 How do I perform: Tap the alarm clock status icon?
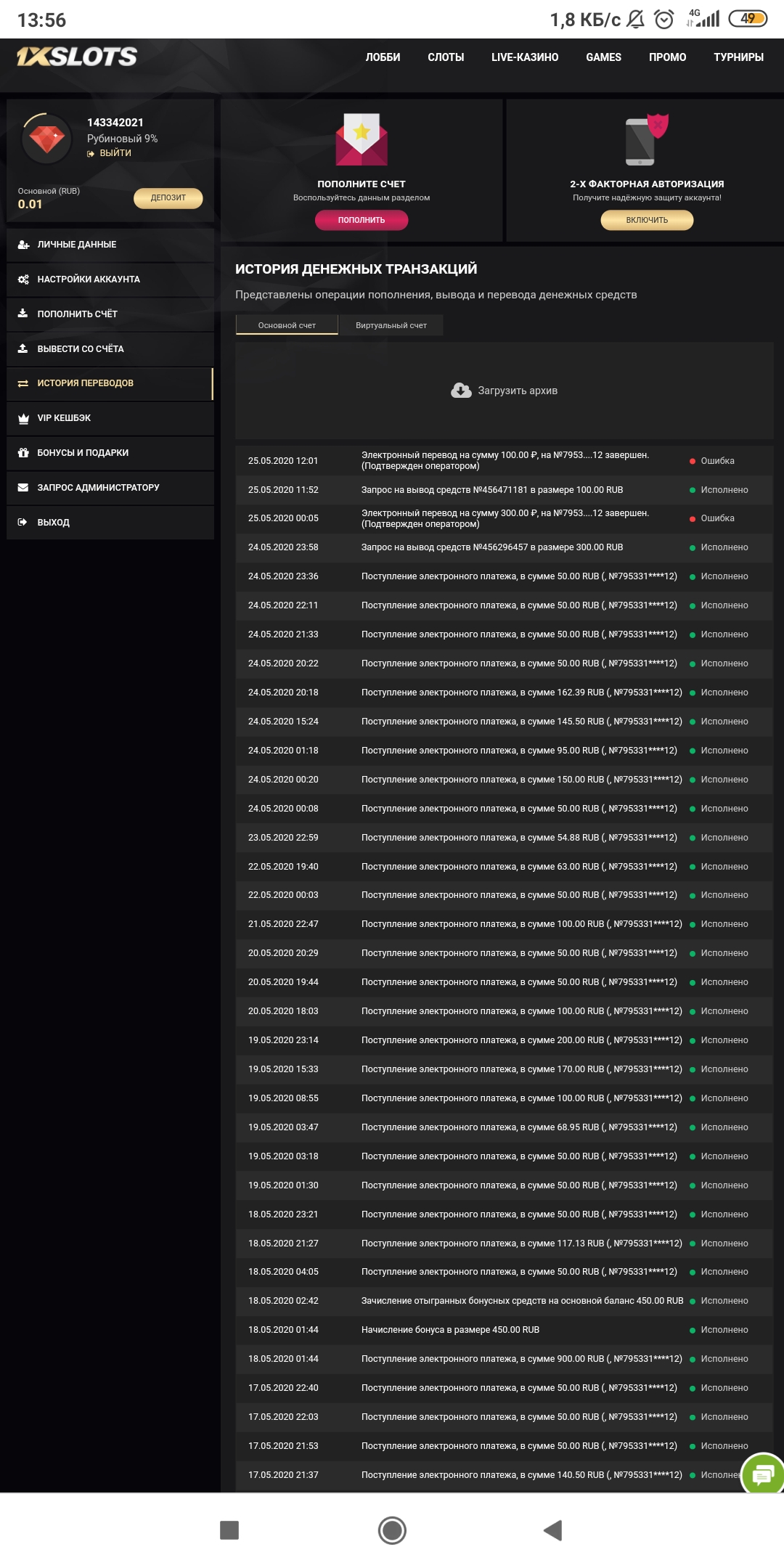664,20
